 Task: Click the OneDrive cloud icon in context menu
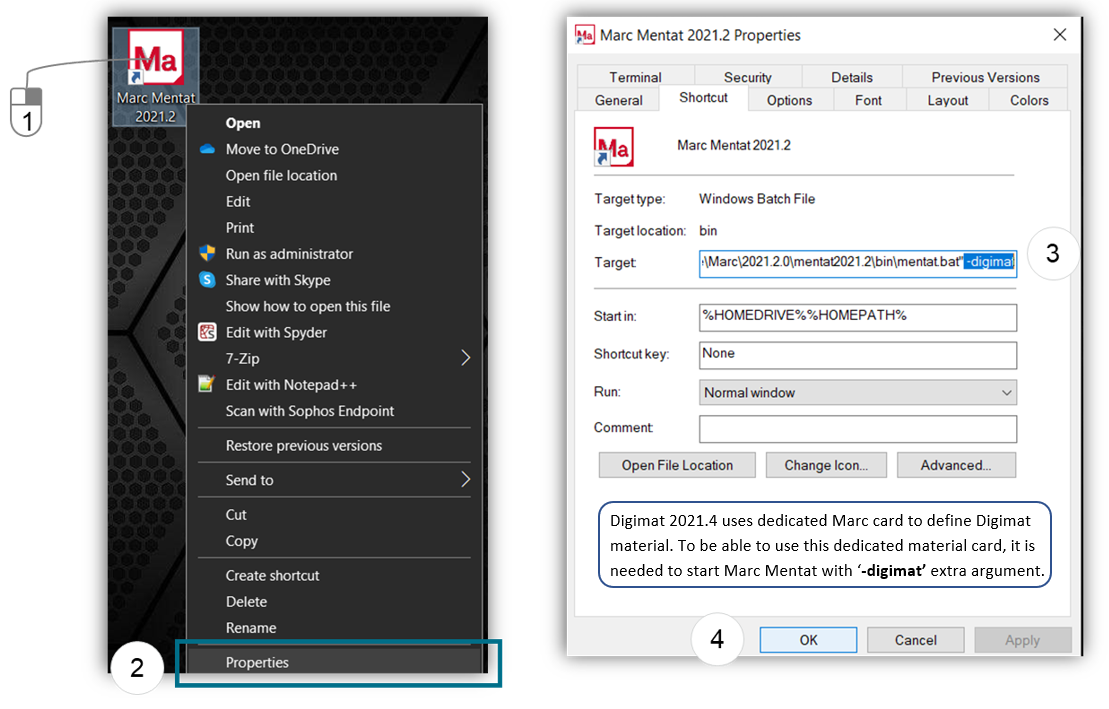[x=207, y=149]
